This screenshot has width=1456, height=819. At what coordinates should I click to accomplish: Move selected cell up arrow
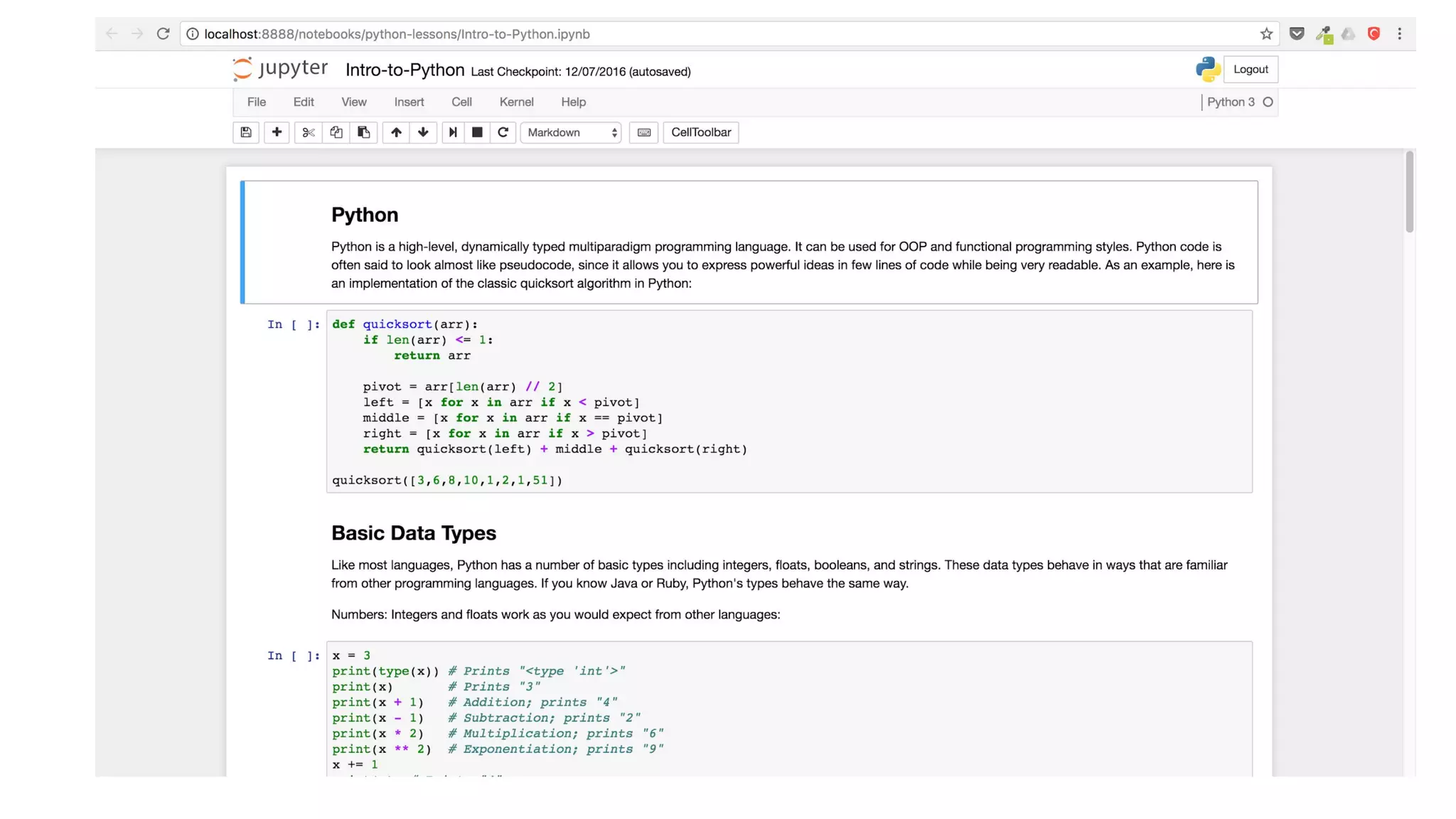click(396, 132)
